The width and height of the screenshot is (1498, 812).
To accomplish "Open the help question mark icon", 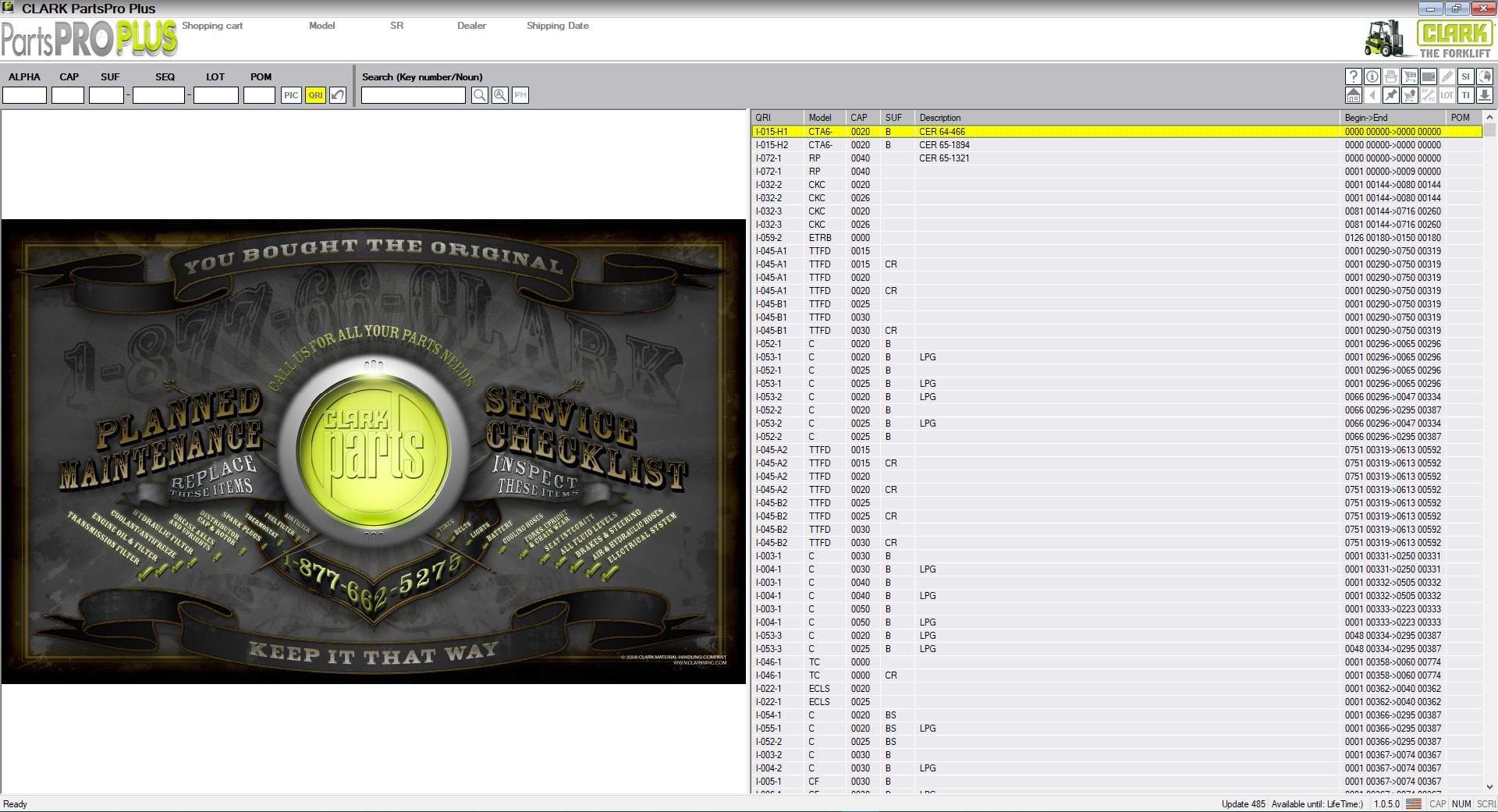I will (1353, 76).
